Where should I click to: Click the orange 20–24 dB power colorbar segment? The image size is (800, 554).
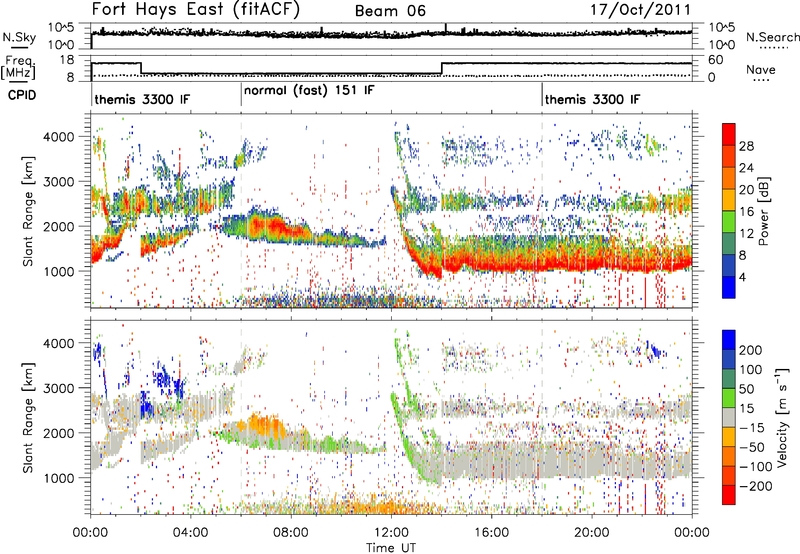point(729,178)
